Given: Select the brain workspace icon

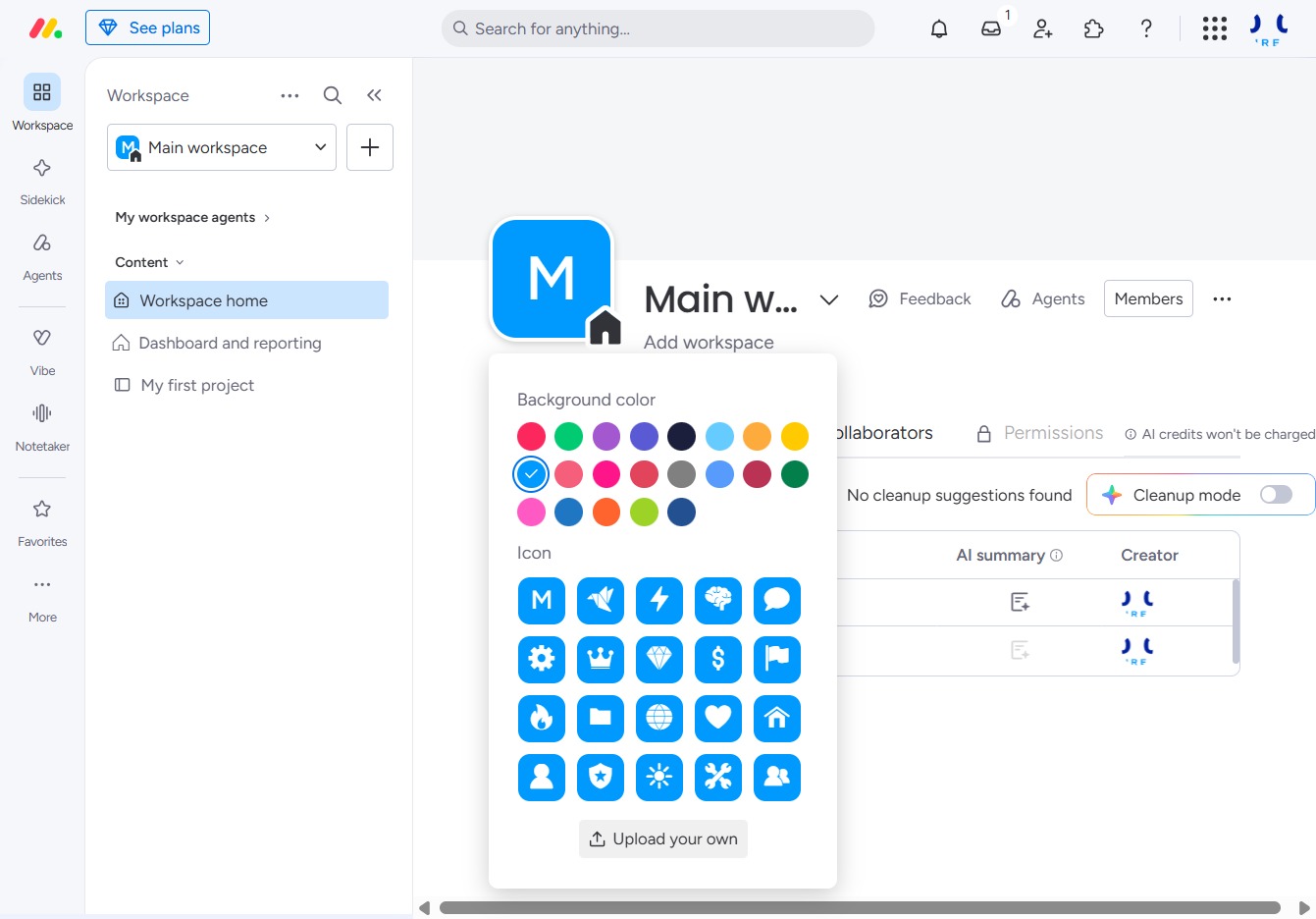Looking at the screenshot, I should (718, 600).
